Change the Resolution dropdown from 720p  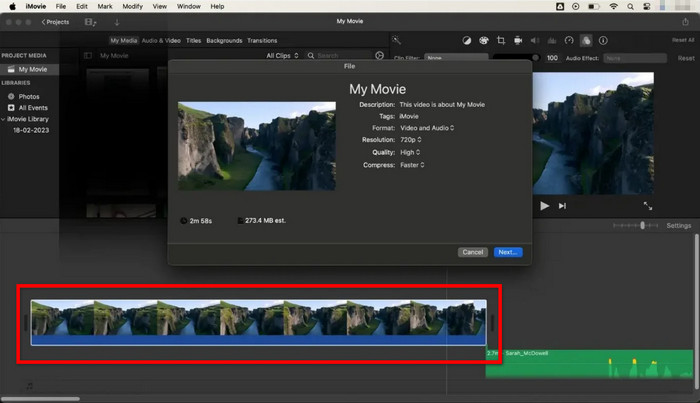click(x=411, y=139)
